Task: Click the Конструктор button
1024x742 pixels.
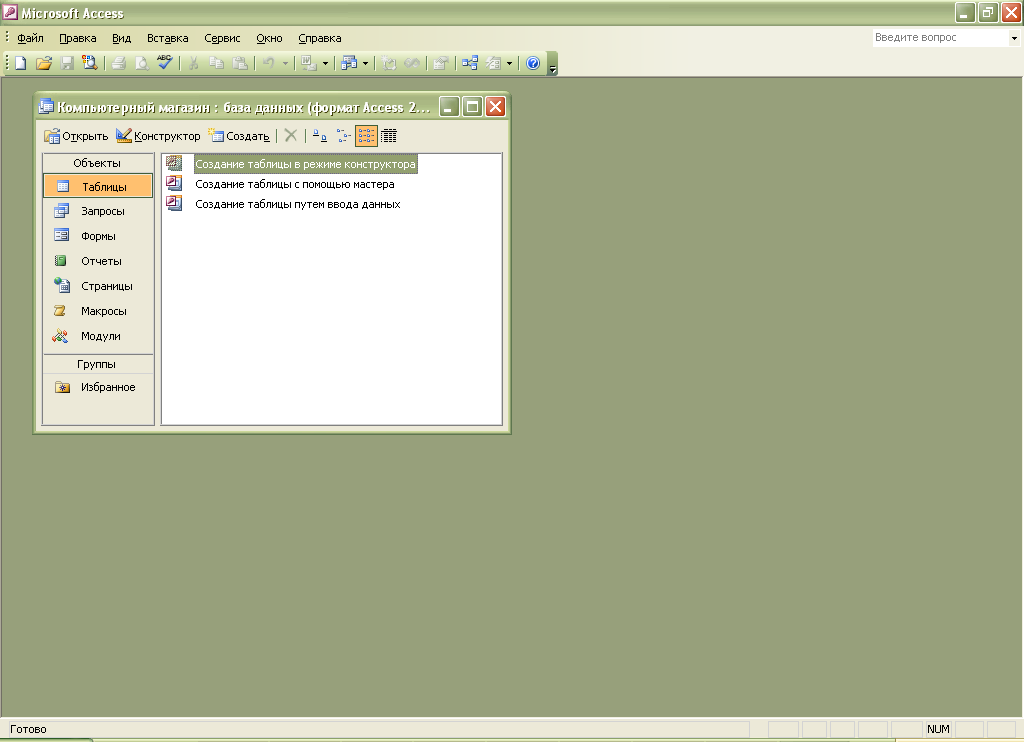Action: [158, 136]
